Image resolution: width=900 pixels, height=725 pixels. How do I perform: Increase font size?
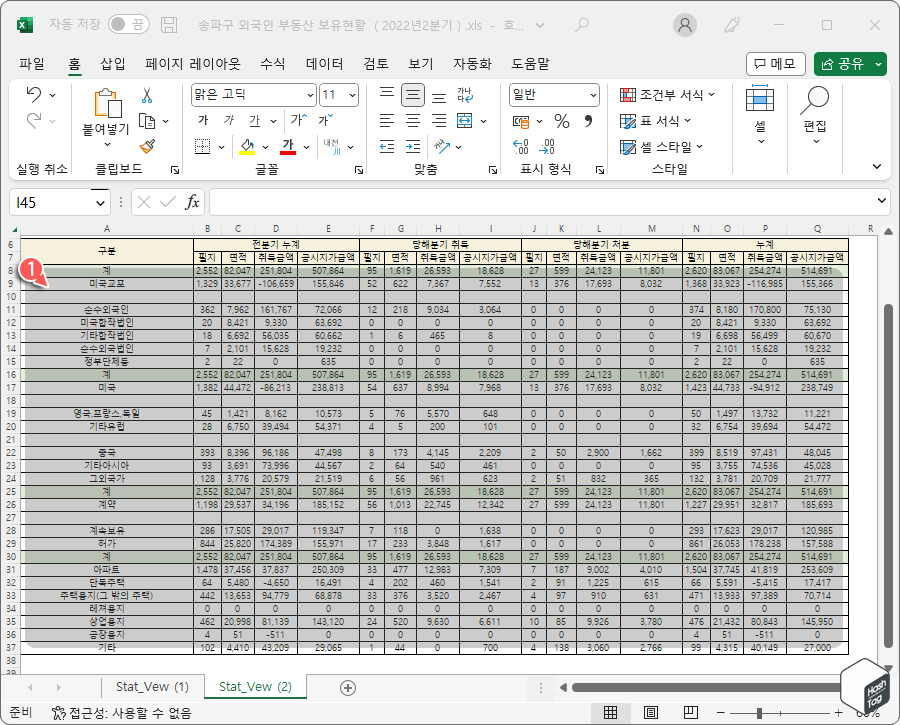coord(298,121)
